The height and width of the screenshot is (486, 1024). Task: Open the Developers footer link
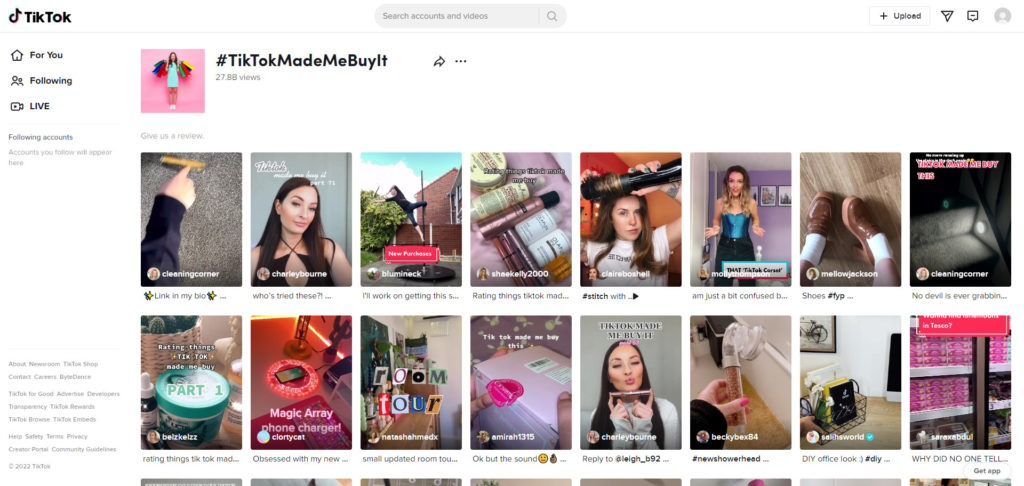pos(103,394)
